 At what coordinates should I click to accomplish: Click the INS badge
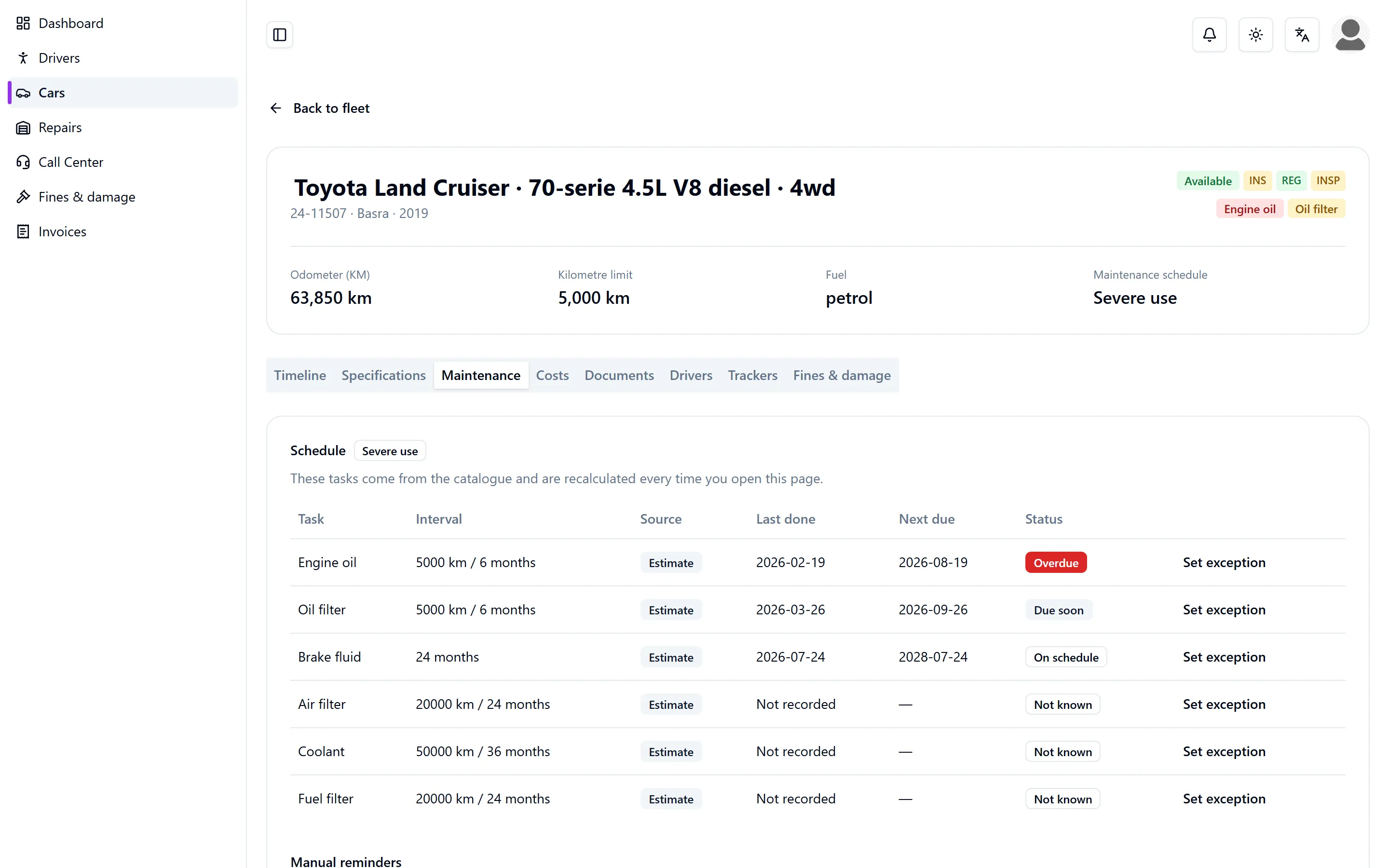pyautogui.click(x=1257, y=181)
